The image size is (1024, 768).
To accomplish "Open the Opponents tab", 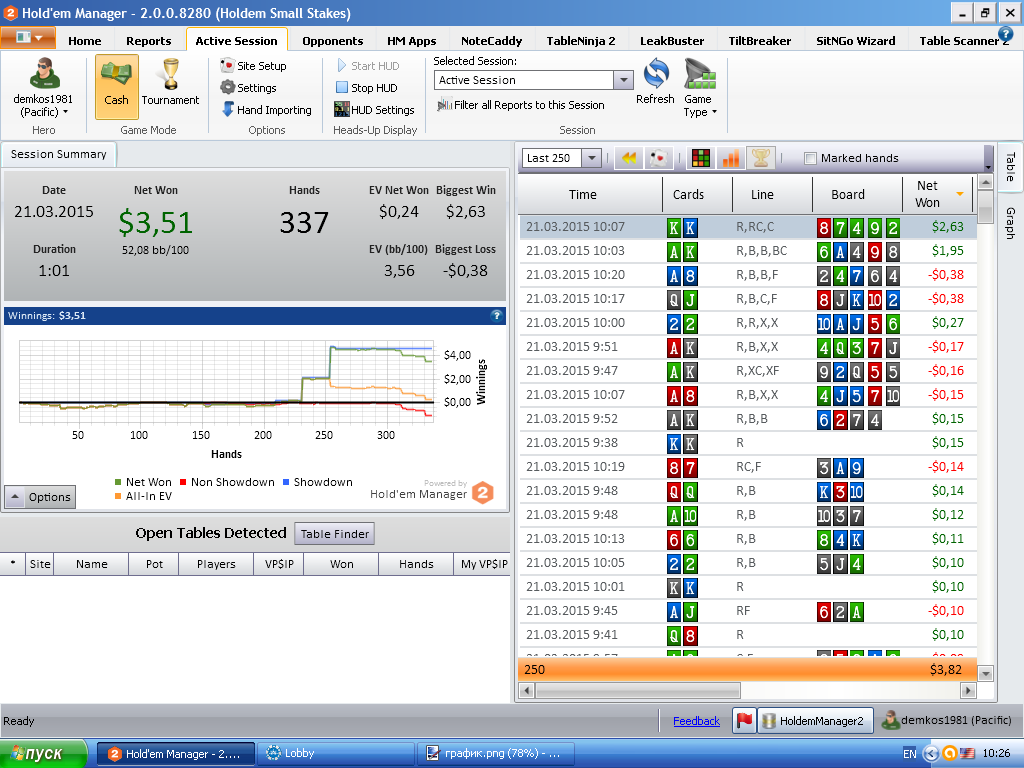I will (x=332, y=40).
